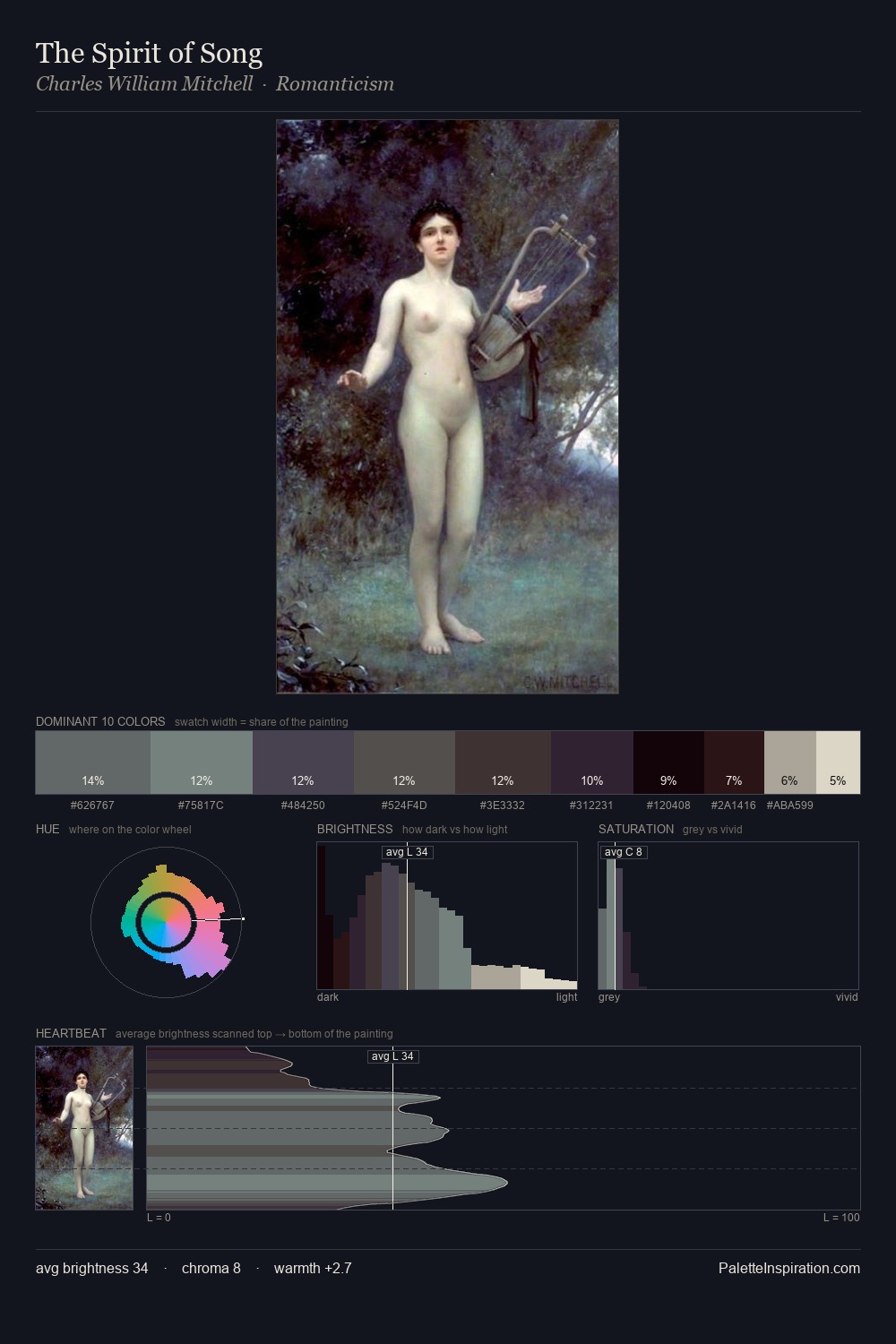
Task: Click the avg C 8 saturation label
Action: (624, 852)
